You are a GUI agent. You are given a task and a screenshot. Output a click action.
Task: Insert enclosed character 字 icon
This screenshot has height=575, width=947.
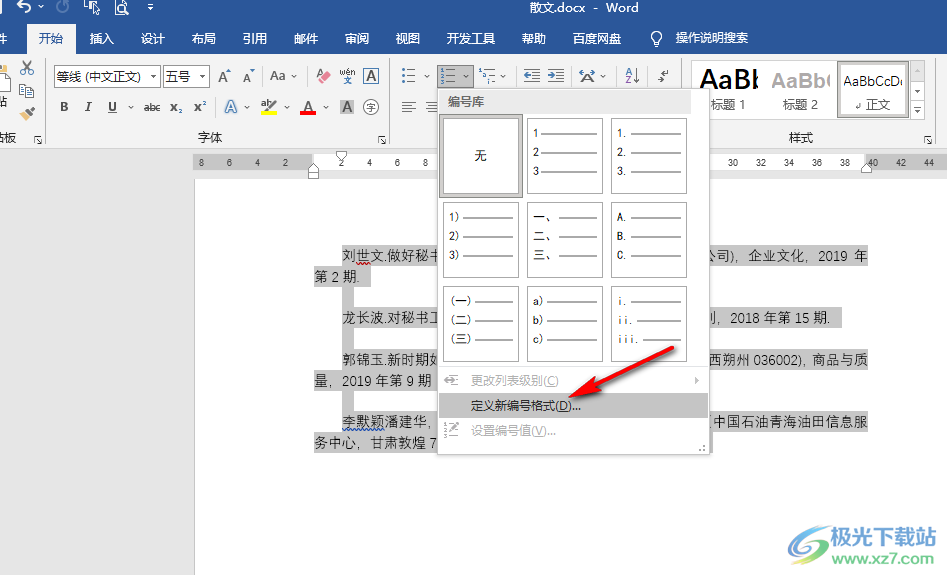pos(371,108)
